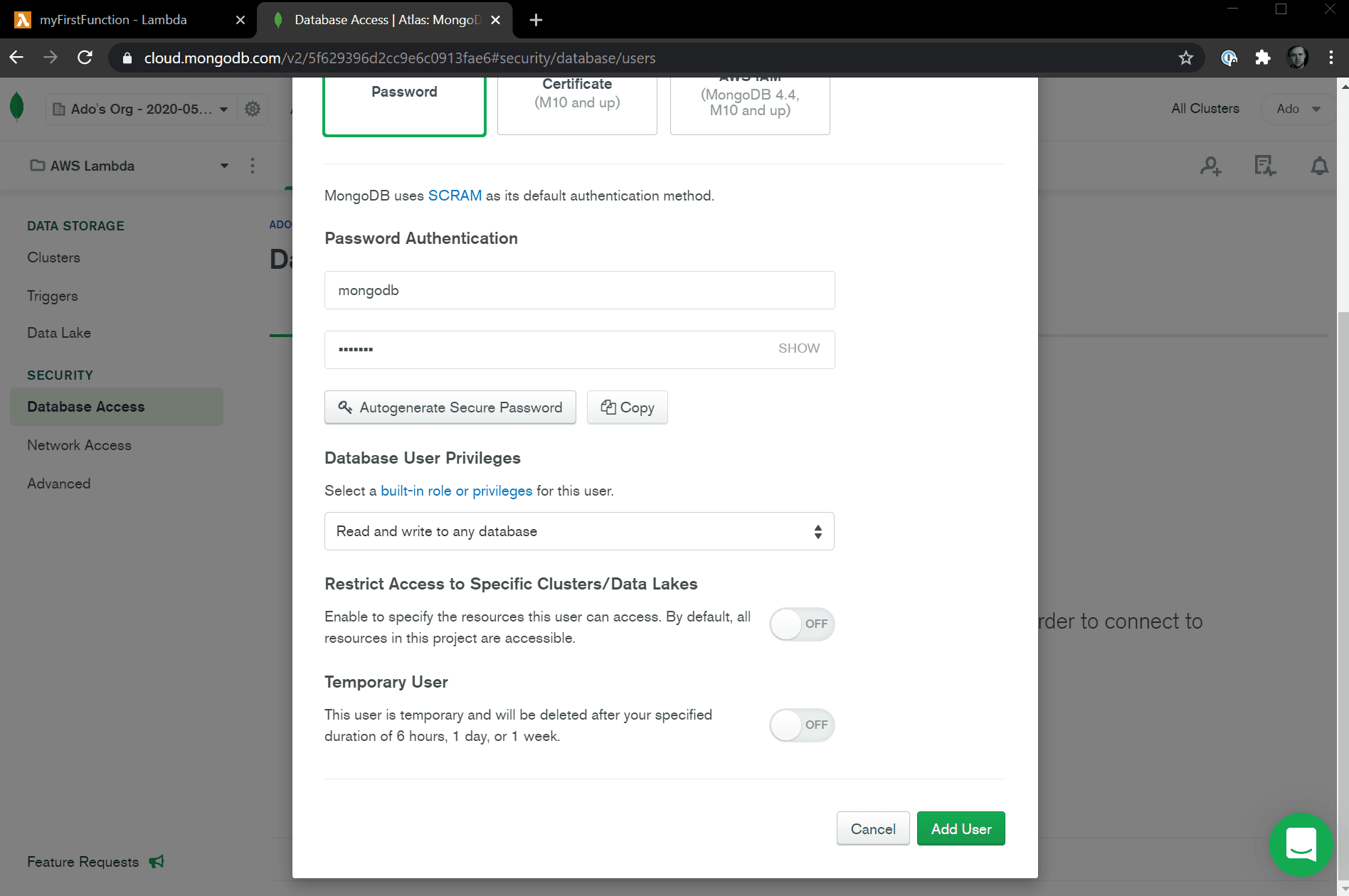The width and height of the screenshot is (1349, 896).
Task: Enable Restrict Access to Specific Clusters toggle
Action: 802,624
